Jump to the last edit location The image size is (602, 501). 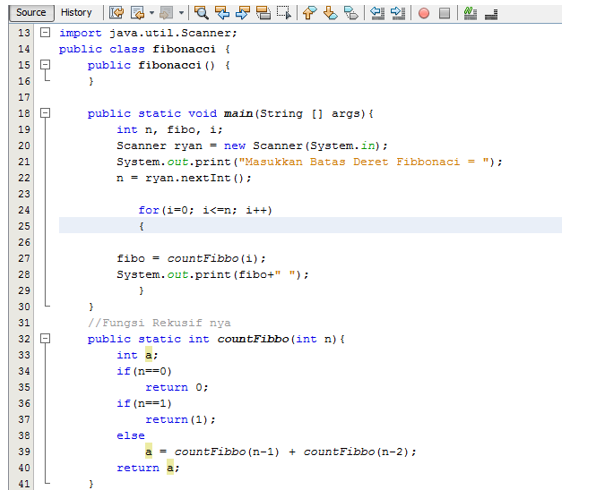click(x=116, y=13)
